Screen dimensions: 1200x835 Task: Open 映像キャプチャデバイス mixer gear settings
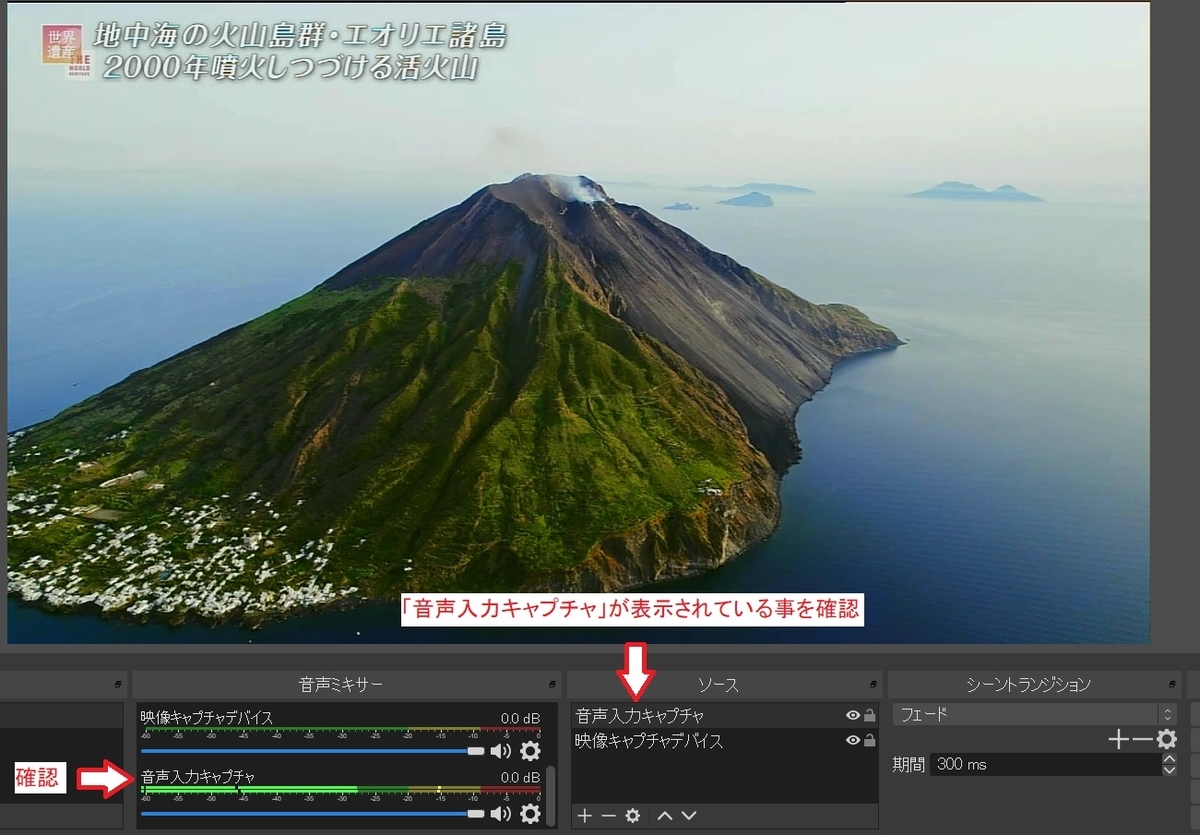pos(530,751)
